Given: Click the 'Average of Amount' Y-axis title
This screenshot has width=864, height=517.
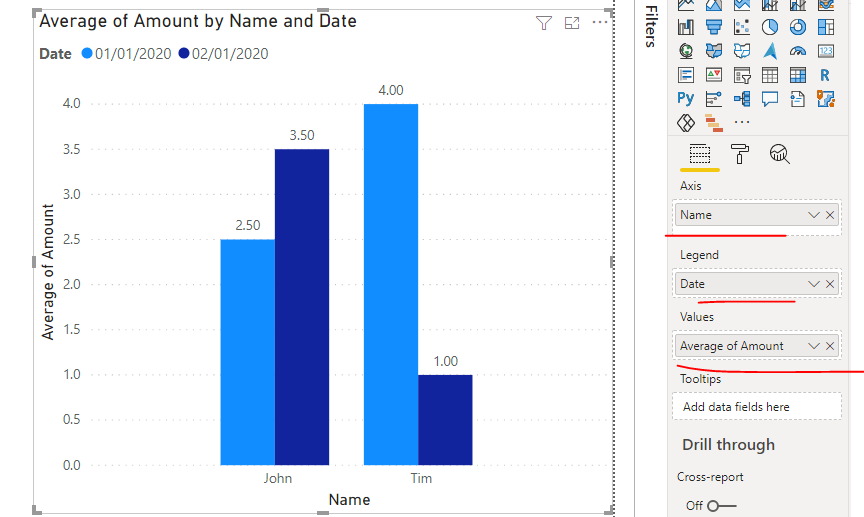Looking at the screenshot, I should tap(48, 272).
